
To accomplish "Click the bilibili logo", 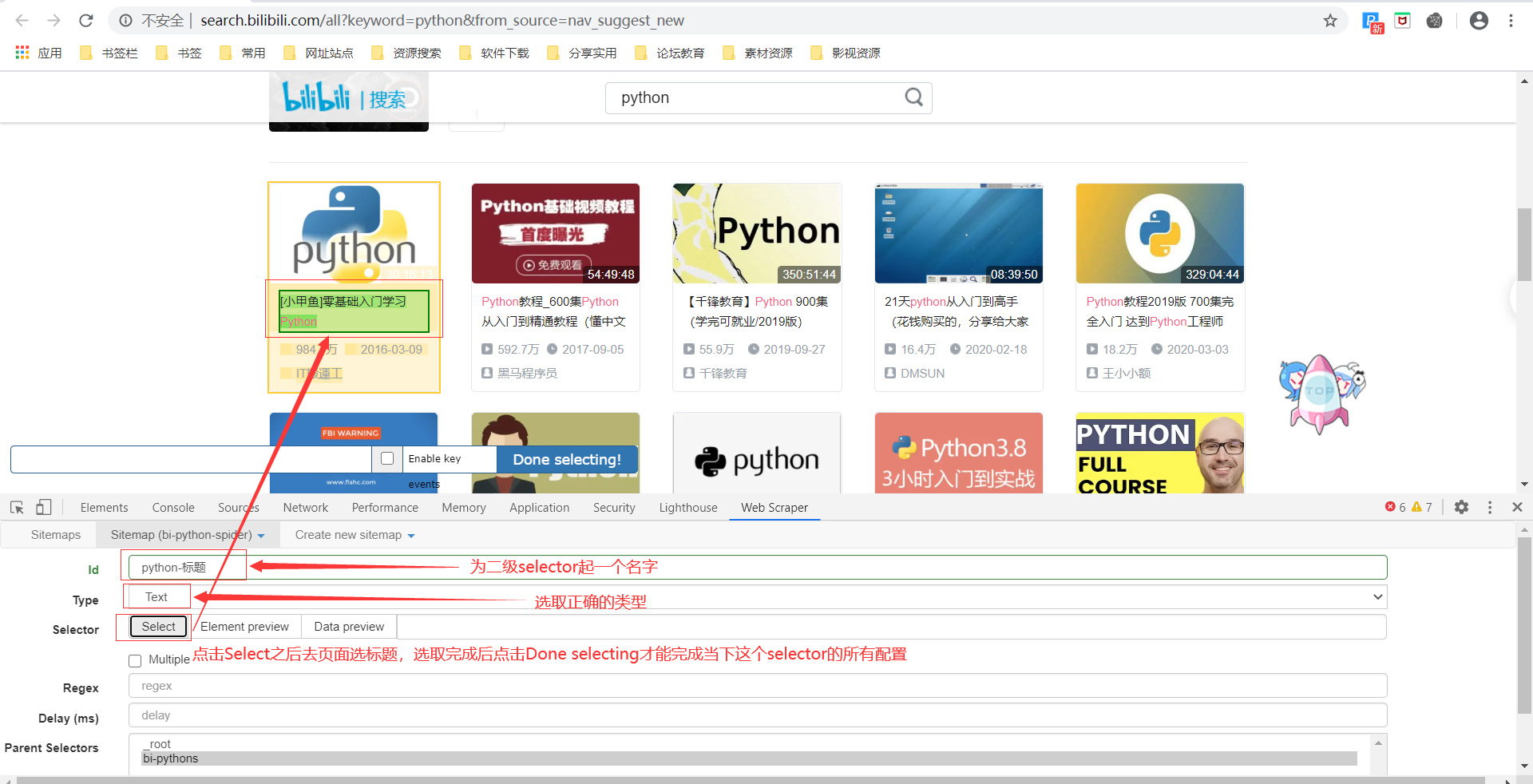I will 316,98.
